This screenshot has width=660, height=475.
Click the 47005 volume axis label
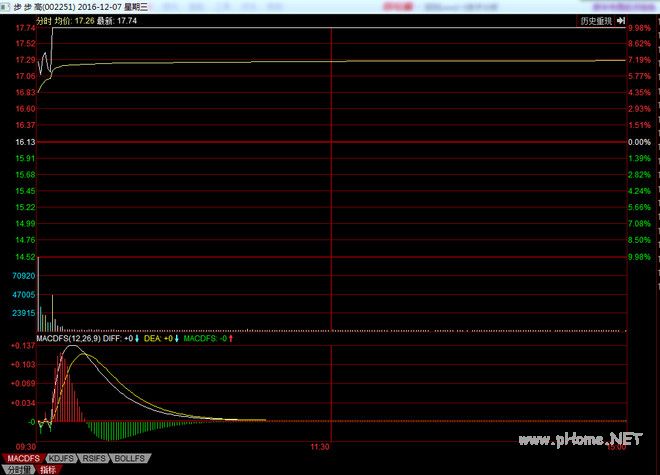(x=24, y=295)
